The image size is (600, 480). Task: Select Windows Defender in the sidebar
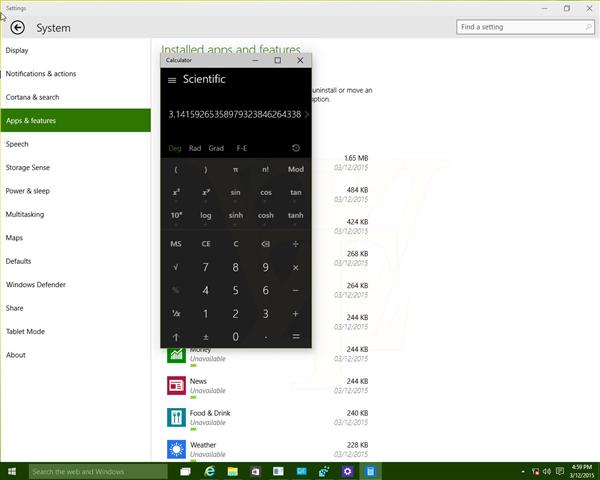click(x=35, y=285)
